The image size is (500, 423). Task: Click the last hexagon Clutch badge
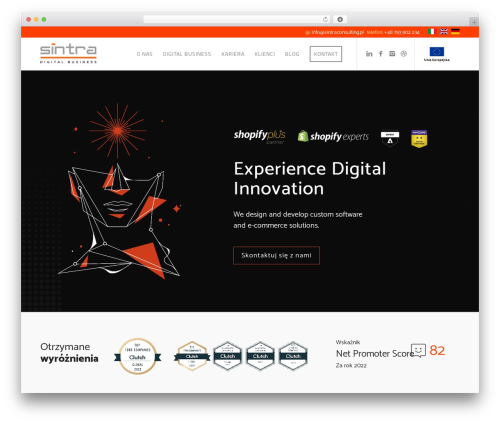tap(293, 356)
